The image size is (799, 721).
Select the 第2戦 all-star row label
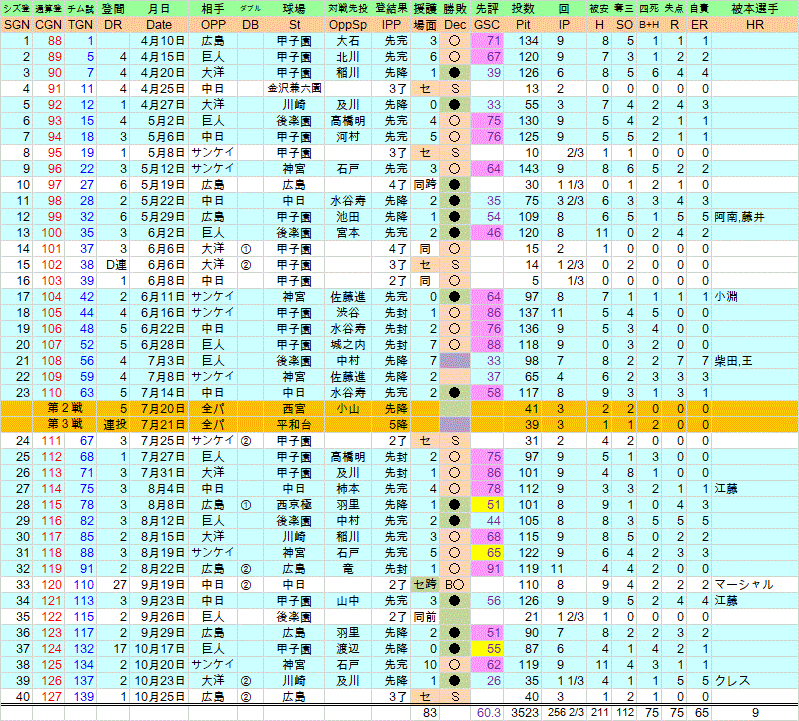pyautogui.click(x=65, y=409)
